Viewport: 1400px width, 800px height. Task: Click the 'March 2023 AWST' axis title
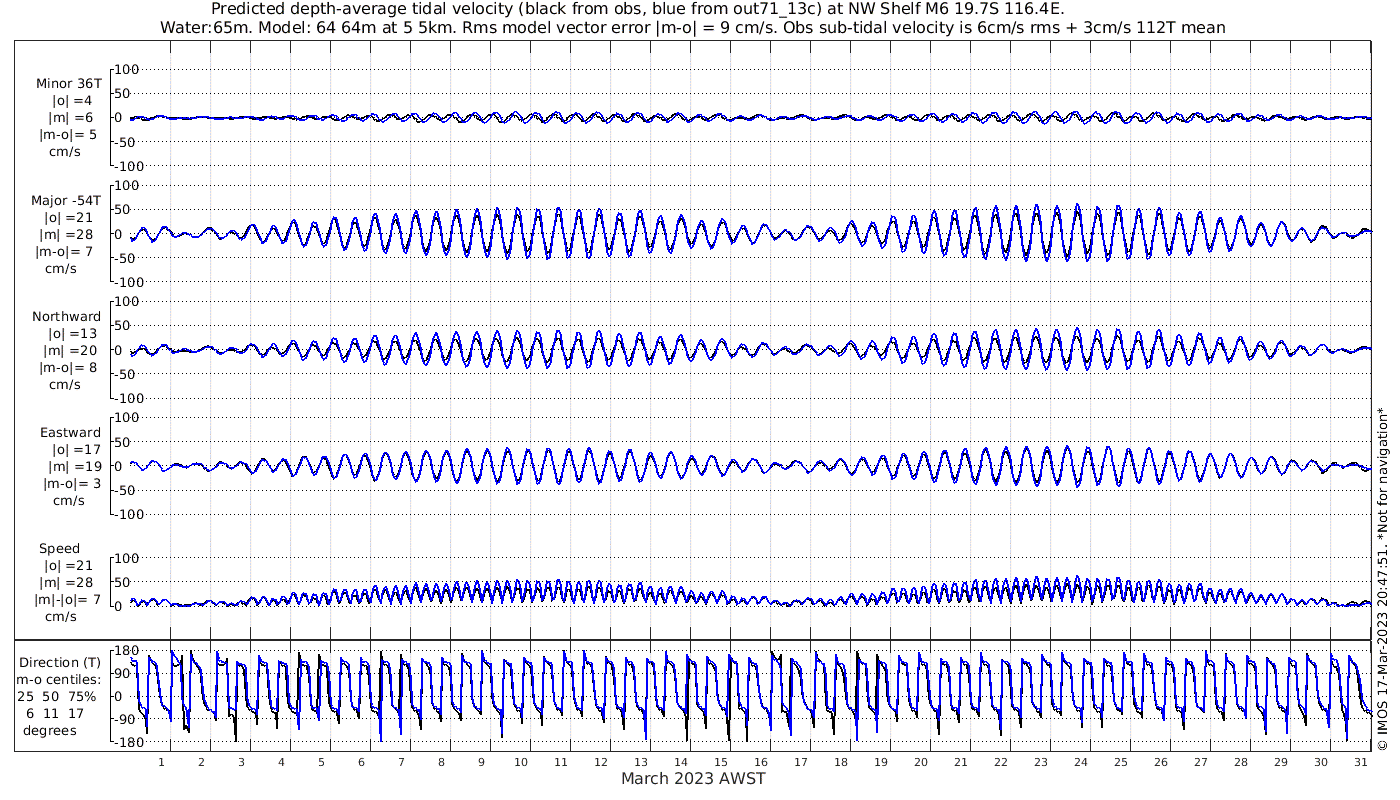click(693, 778)
